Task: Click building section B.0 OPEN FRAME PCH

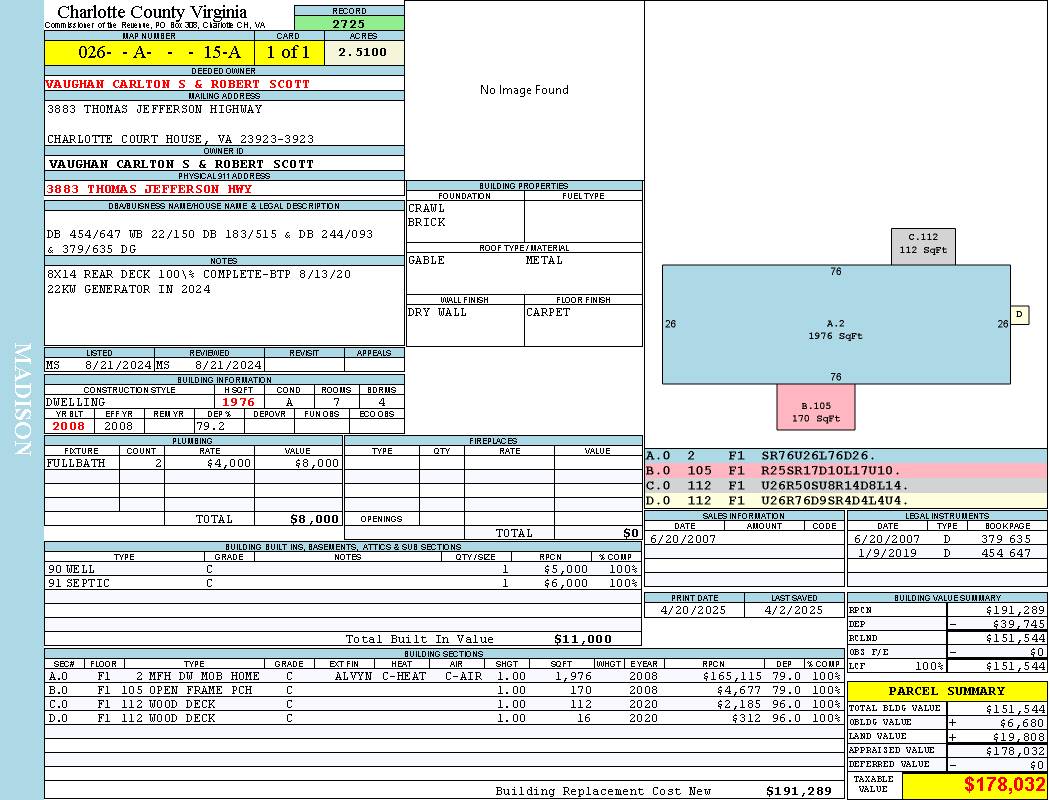Action: click(444, 691)
